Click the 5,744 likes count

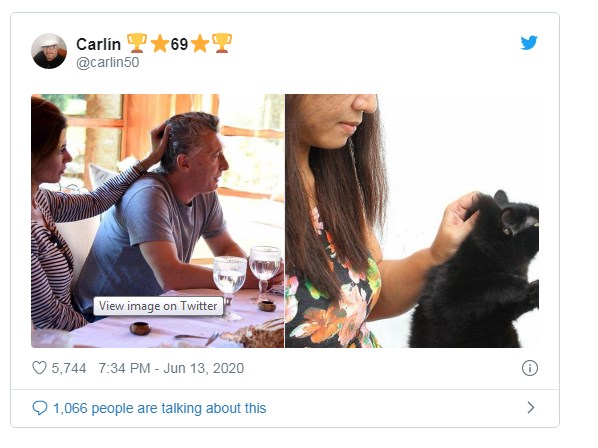coord(69,368)
